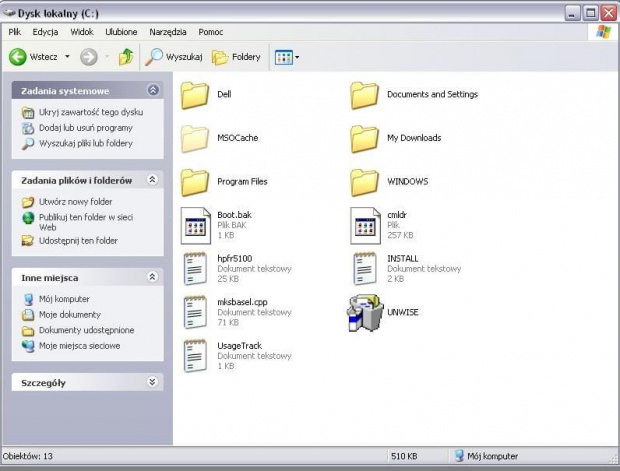Click the Udostępnij ten folder icon
This screenshot has width=620, height=471.
(x=28, y=240)
